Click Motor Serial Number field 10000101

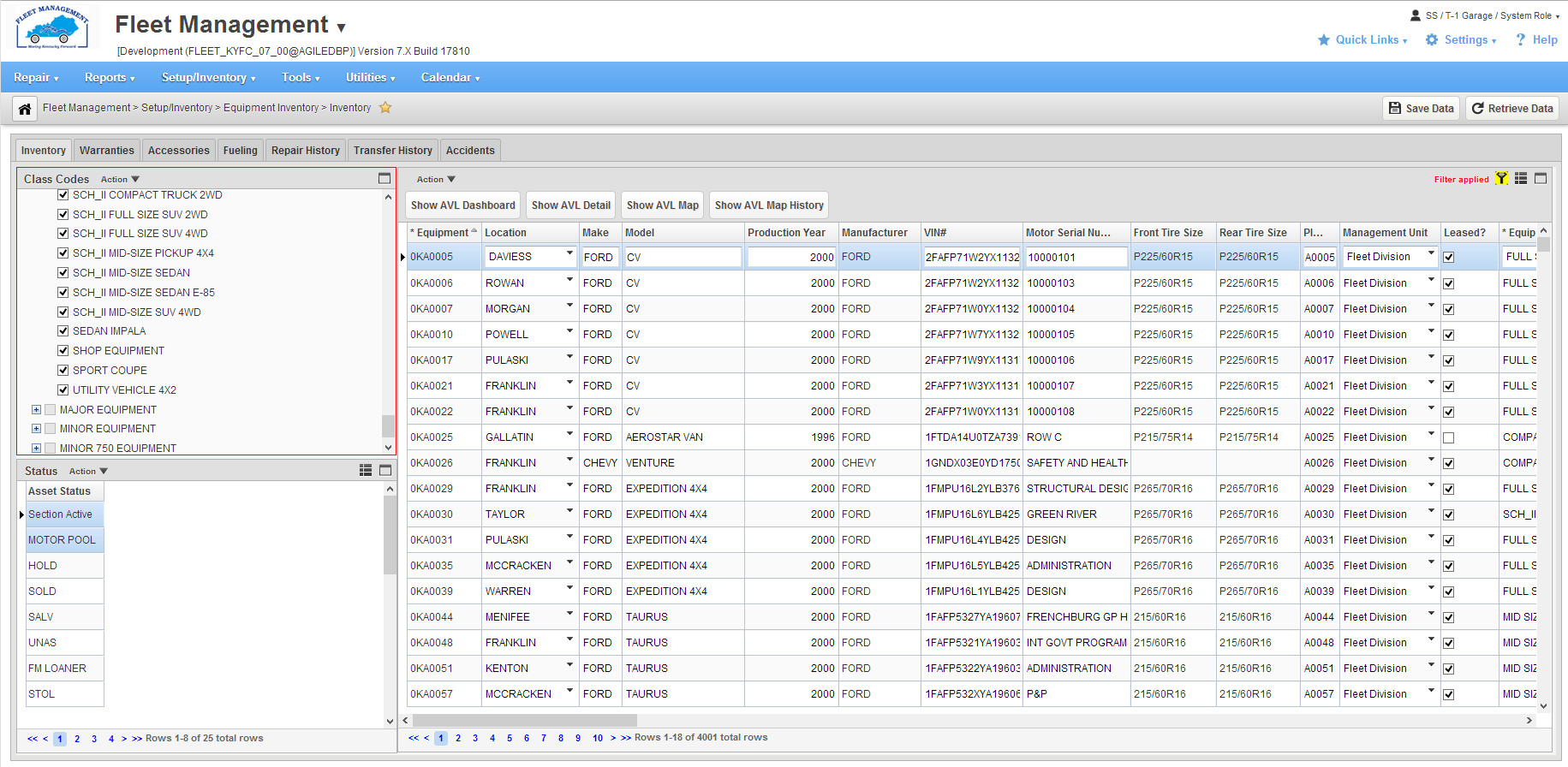[x=1076, y=257]
